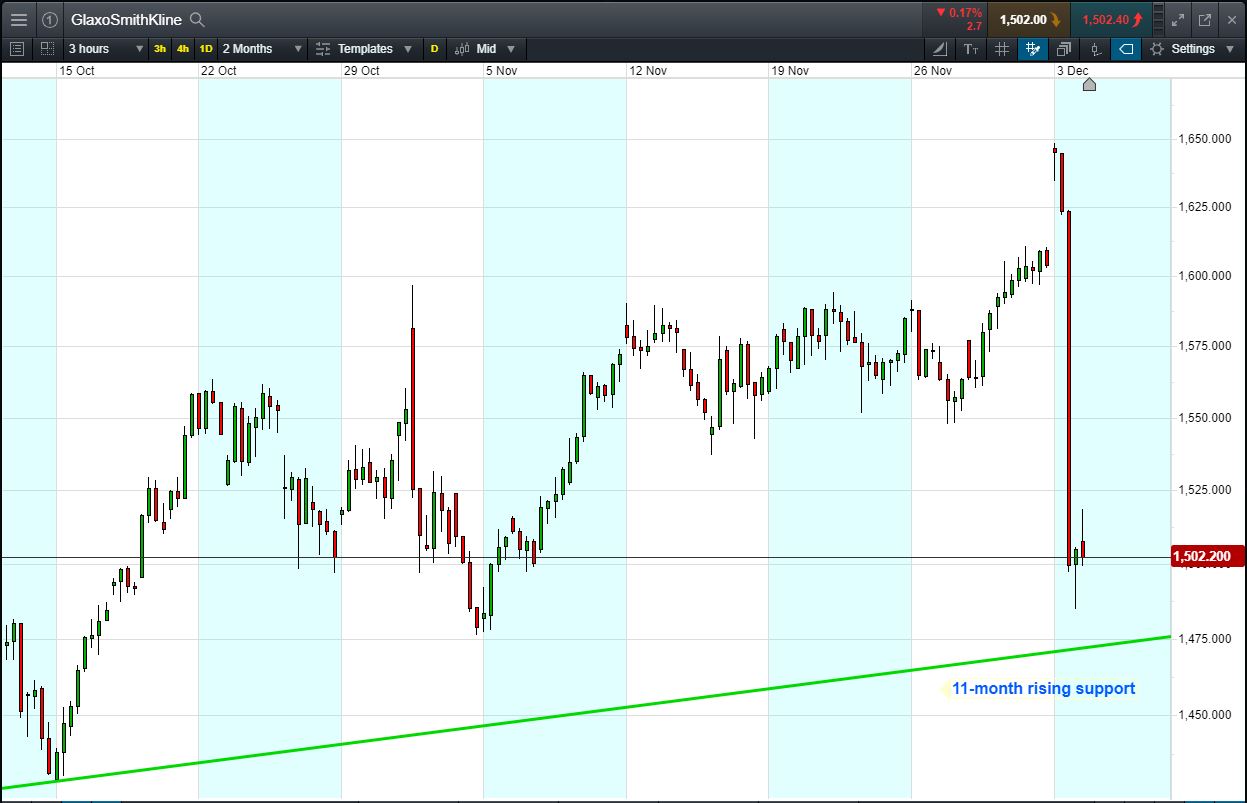Select the text annotation tool
This screenshot has width=1247, height=803.
pyautogui.click(x=971, y=48)
